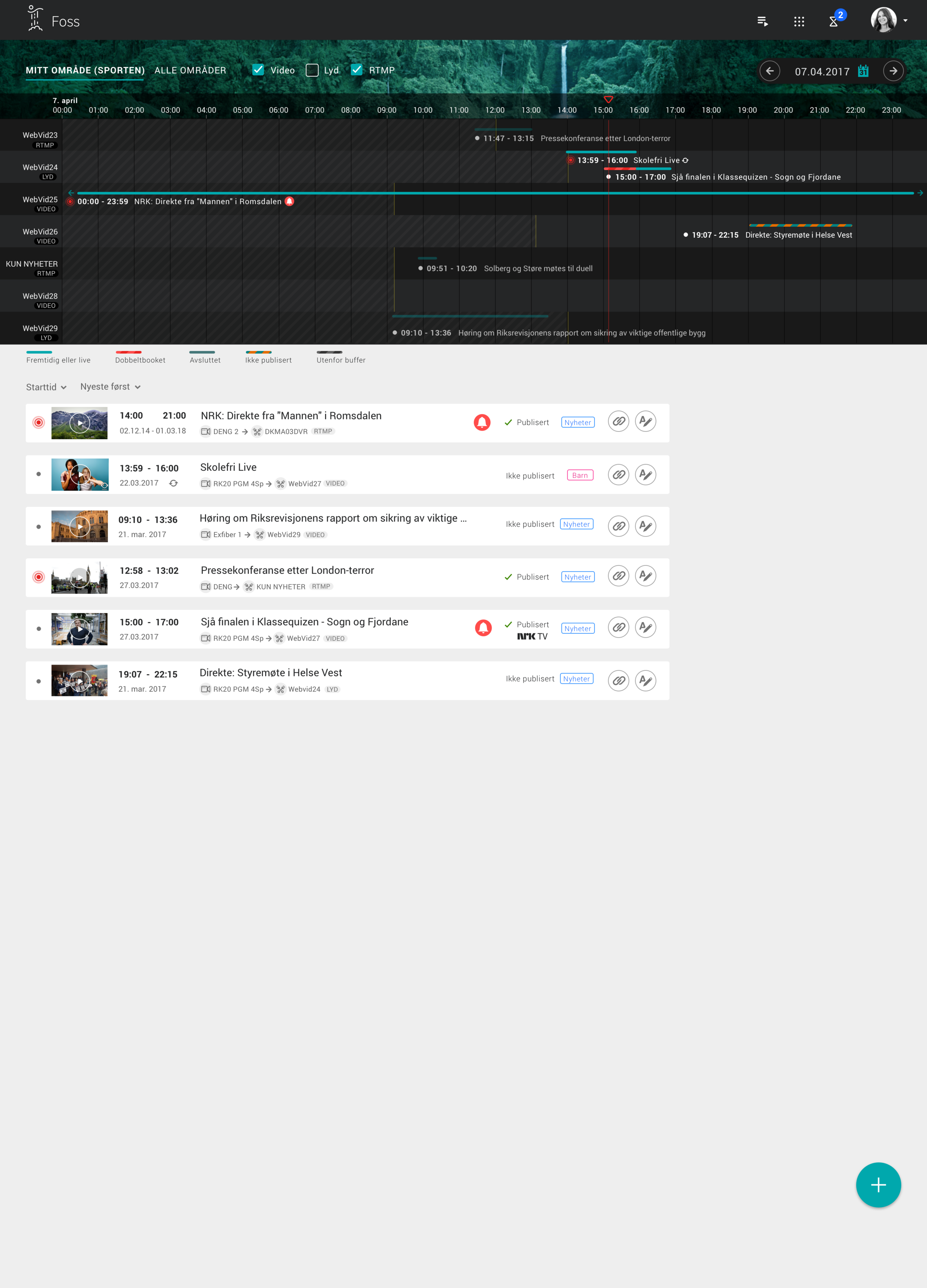This screenshot has width=927, height=1288.
Task: Select the Mitt område (Sporten) tab
Action: [x=85, y=70]
